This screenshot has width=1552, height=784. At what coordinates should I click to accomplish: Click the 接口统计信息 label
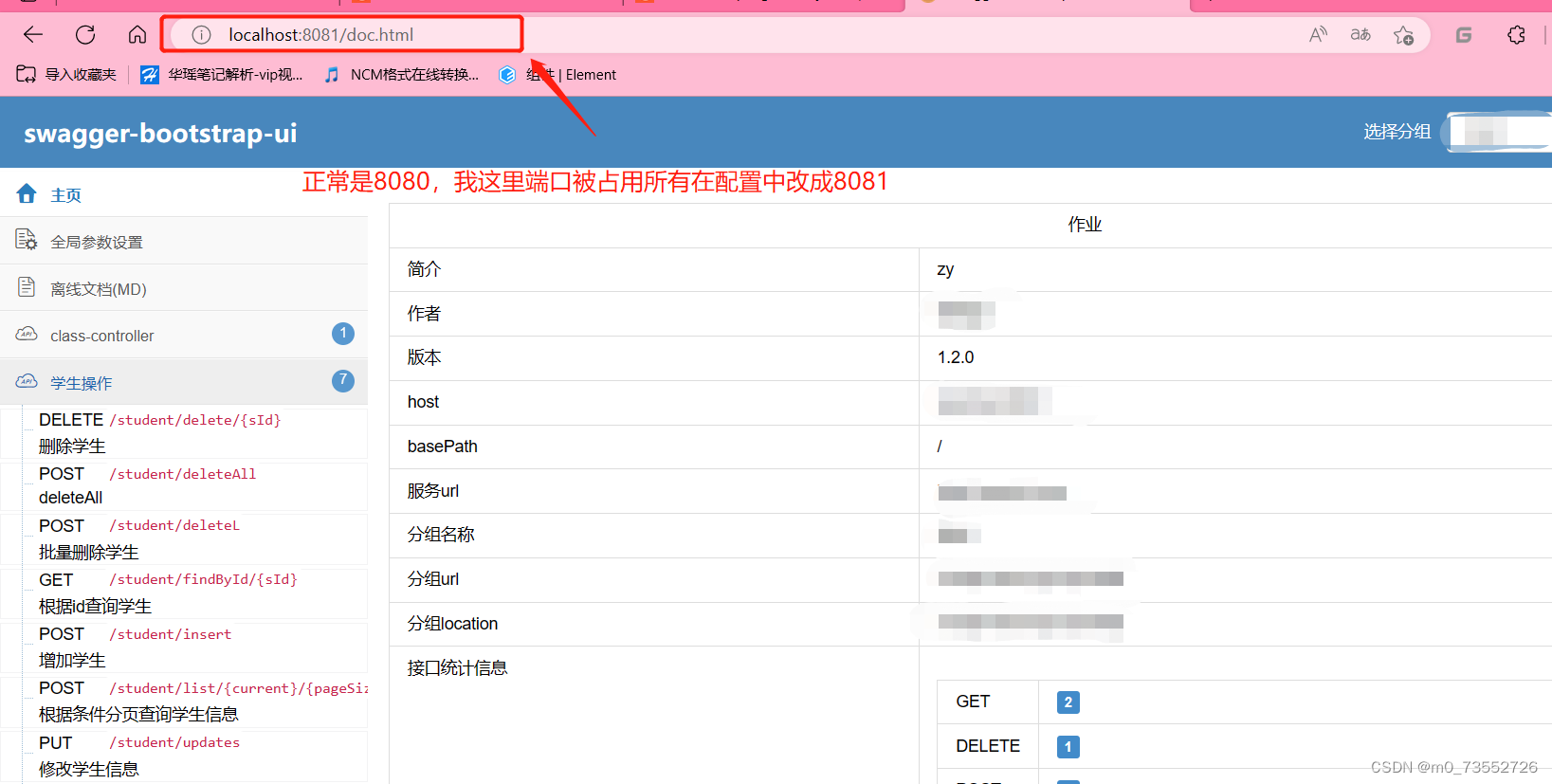tap(457, 668)
